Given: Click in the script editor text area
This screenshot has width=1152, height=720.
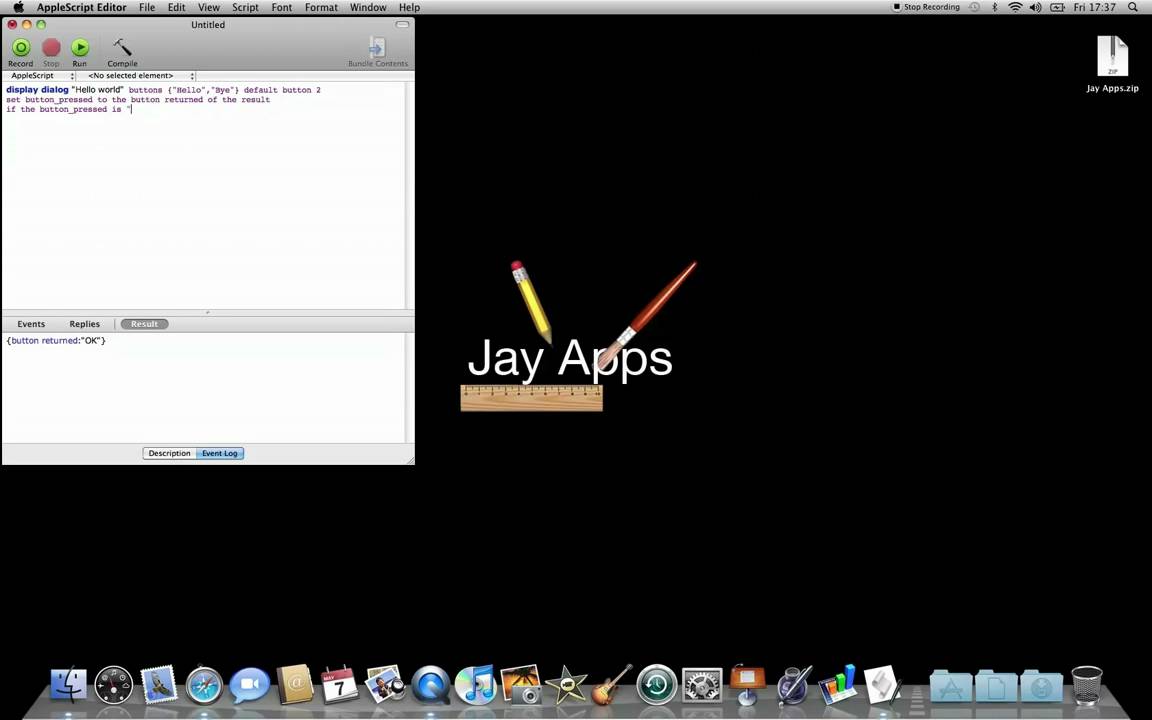Looking at the screenshot, I should (x=204, y=195).
